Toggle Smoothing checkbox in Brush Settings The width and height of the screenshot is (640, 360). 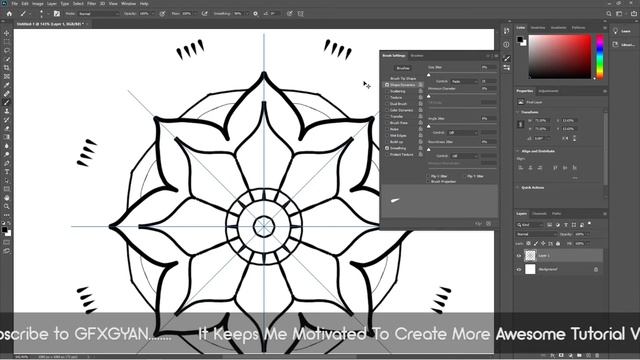387,148
